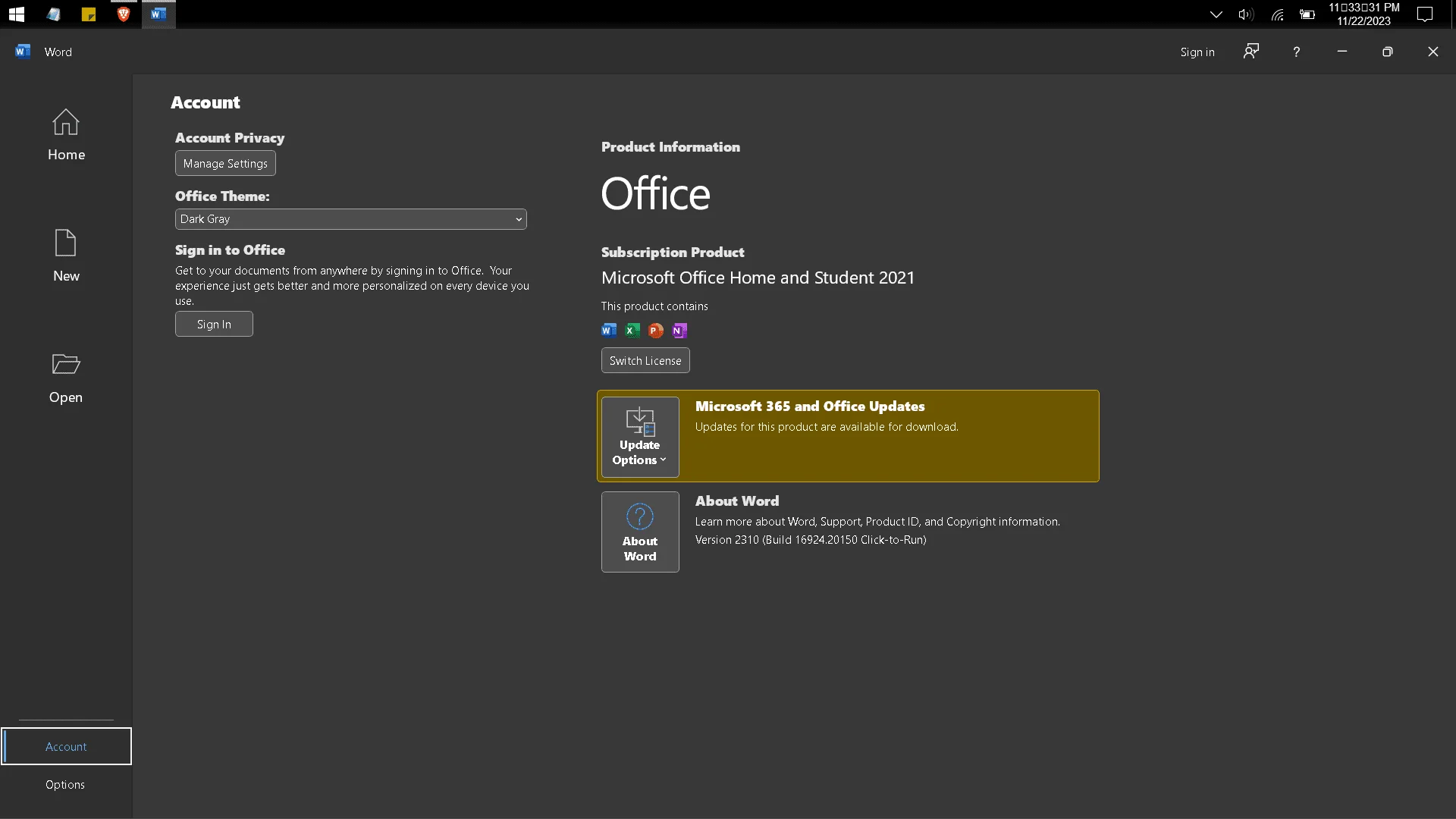Expand the Office Theme dropdown showing Dark Gray

coord(351,219)
